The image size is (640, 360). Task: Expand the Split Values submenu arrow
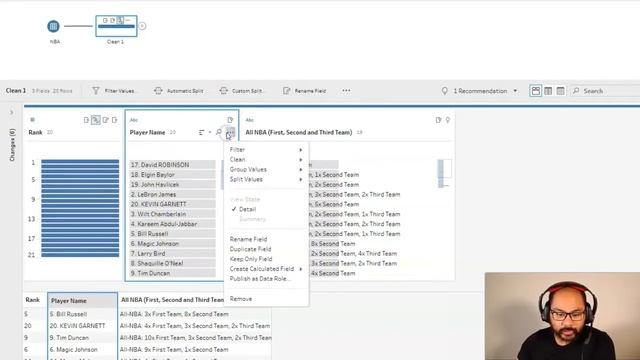click(301, 179)
